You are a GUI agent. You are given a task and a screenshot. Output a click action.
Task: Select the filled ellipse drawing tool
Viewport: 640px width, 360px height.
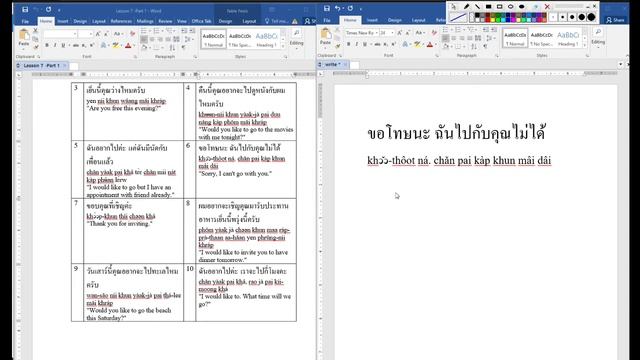coord(522,7)
